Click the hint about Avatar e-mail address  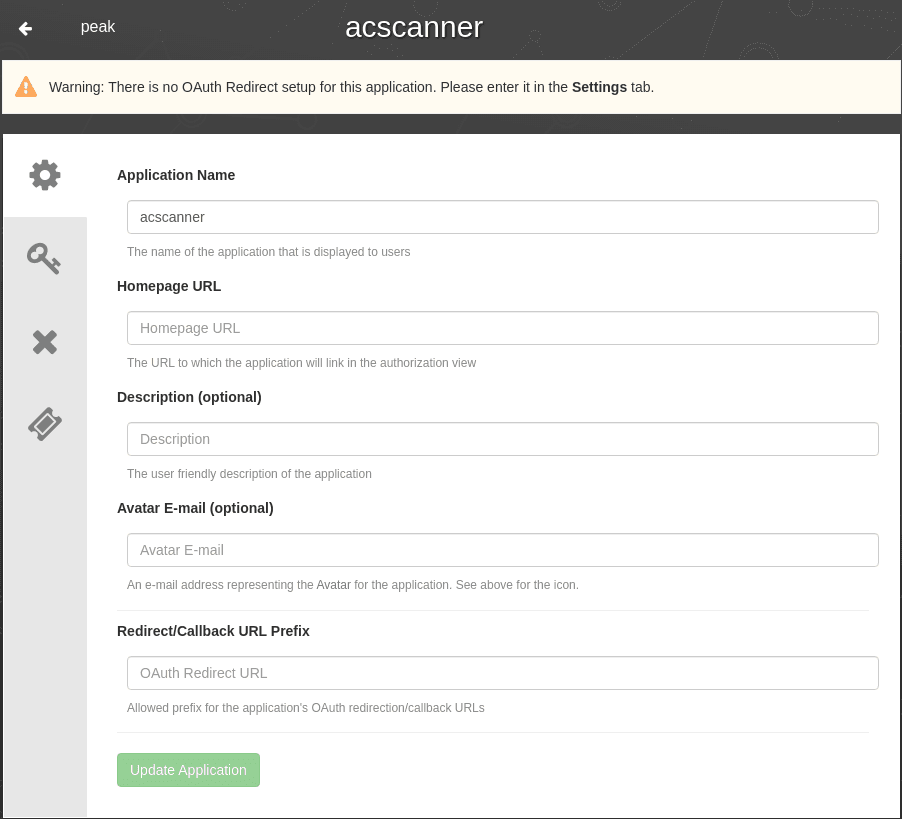click(x=353, y=585)
